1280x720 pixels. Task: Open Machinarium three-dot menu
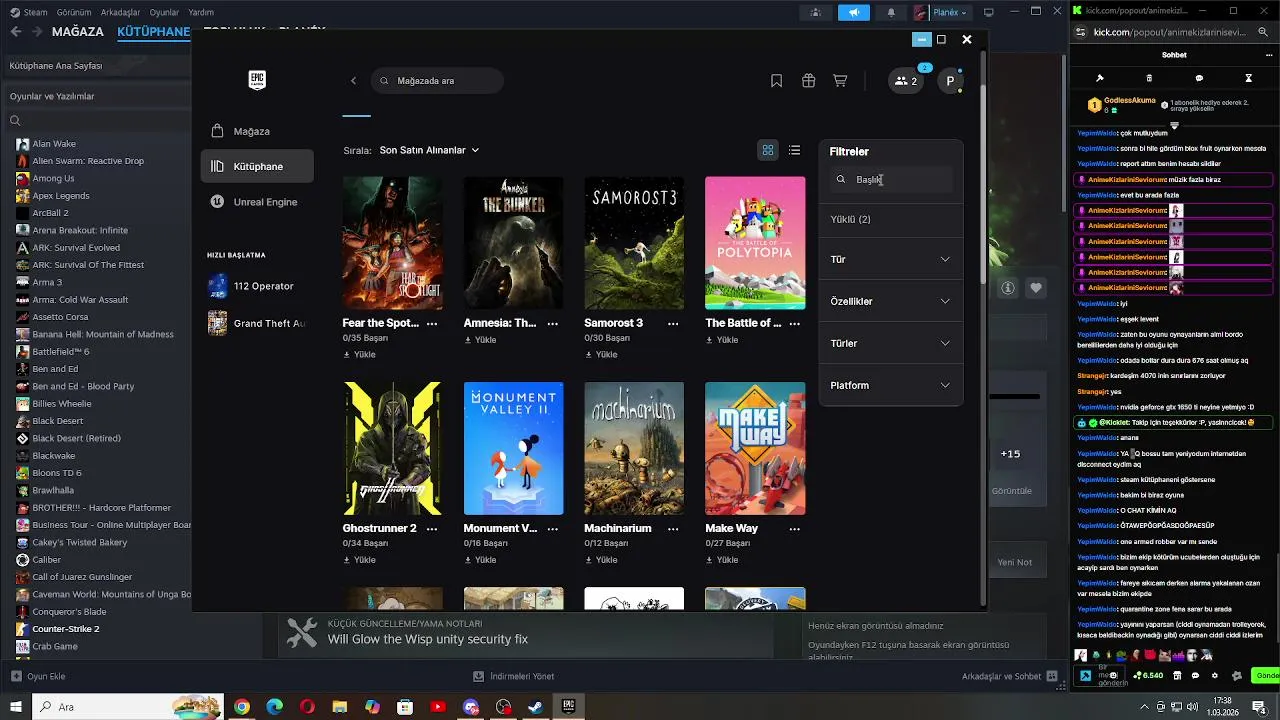click(x=673, y=528)
